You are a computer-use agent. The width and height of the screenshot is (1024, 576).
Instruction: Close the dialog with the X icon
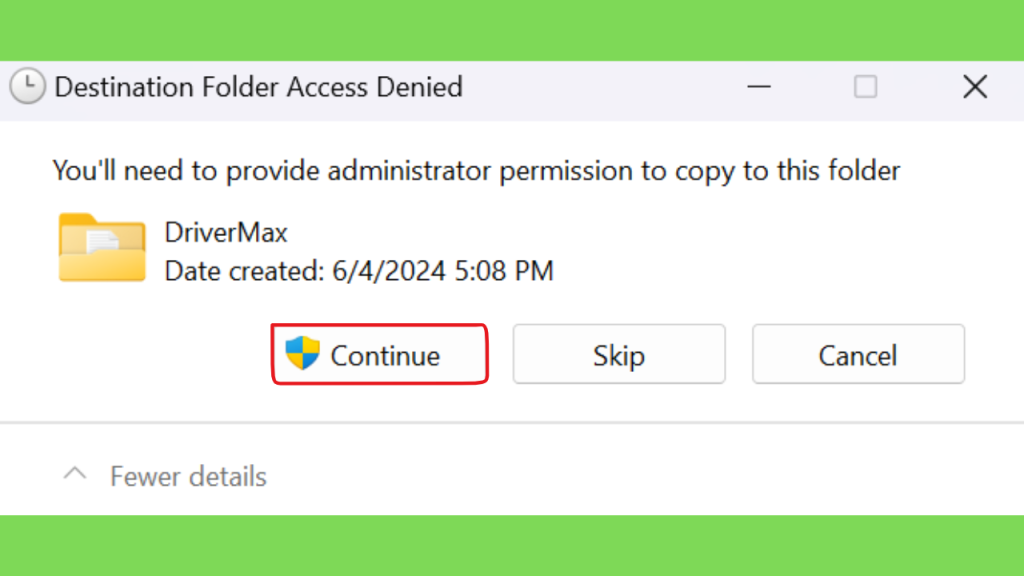[975, 86]
